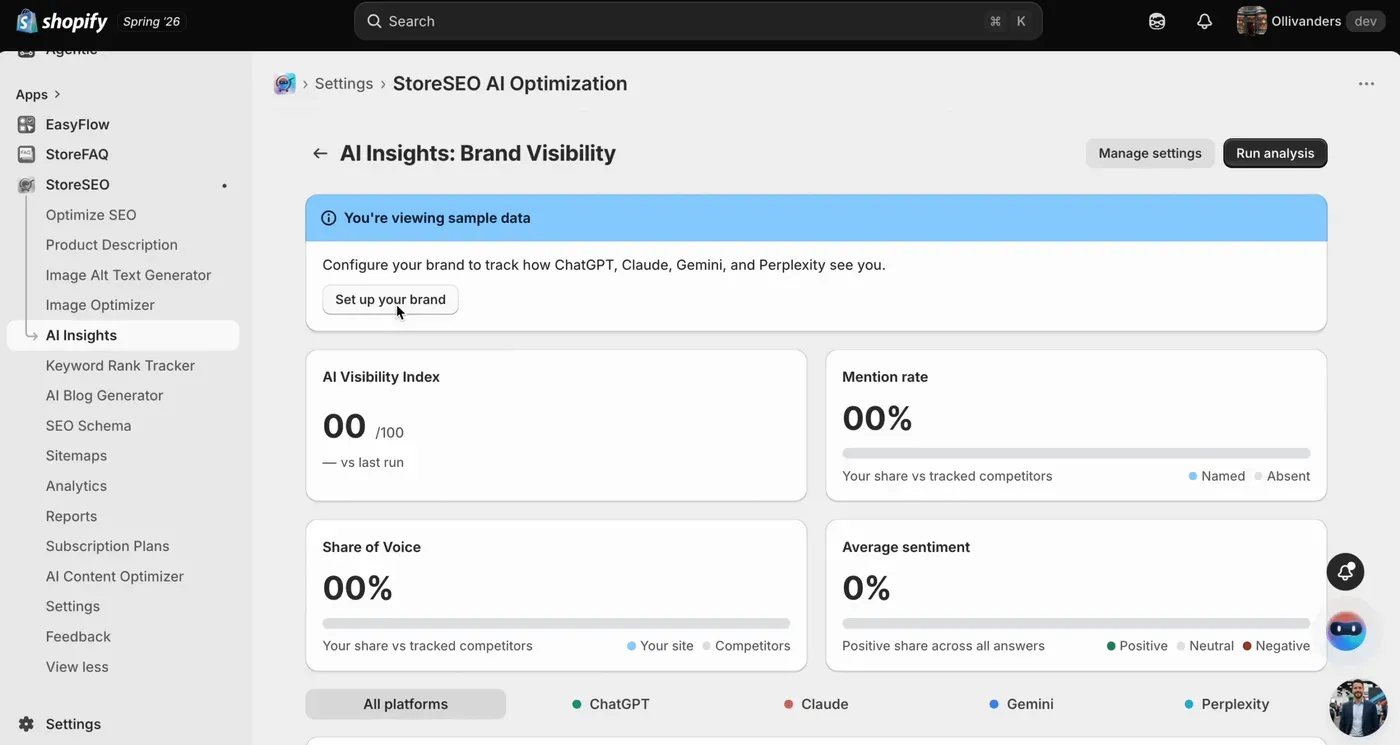
Task: Click Set up your brand button
Action: [390, 299]
